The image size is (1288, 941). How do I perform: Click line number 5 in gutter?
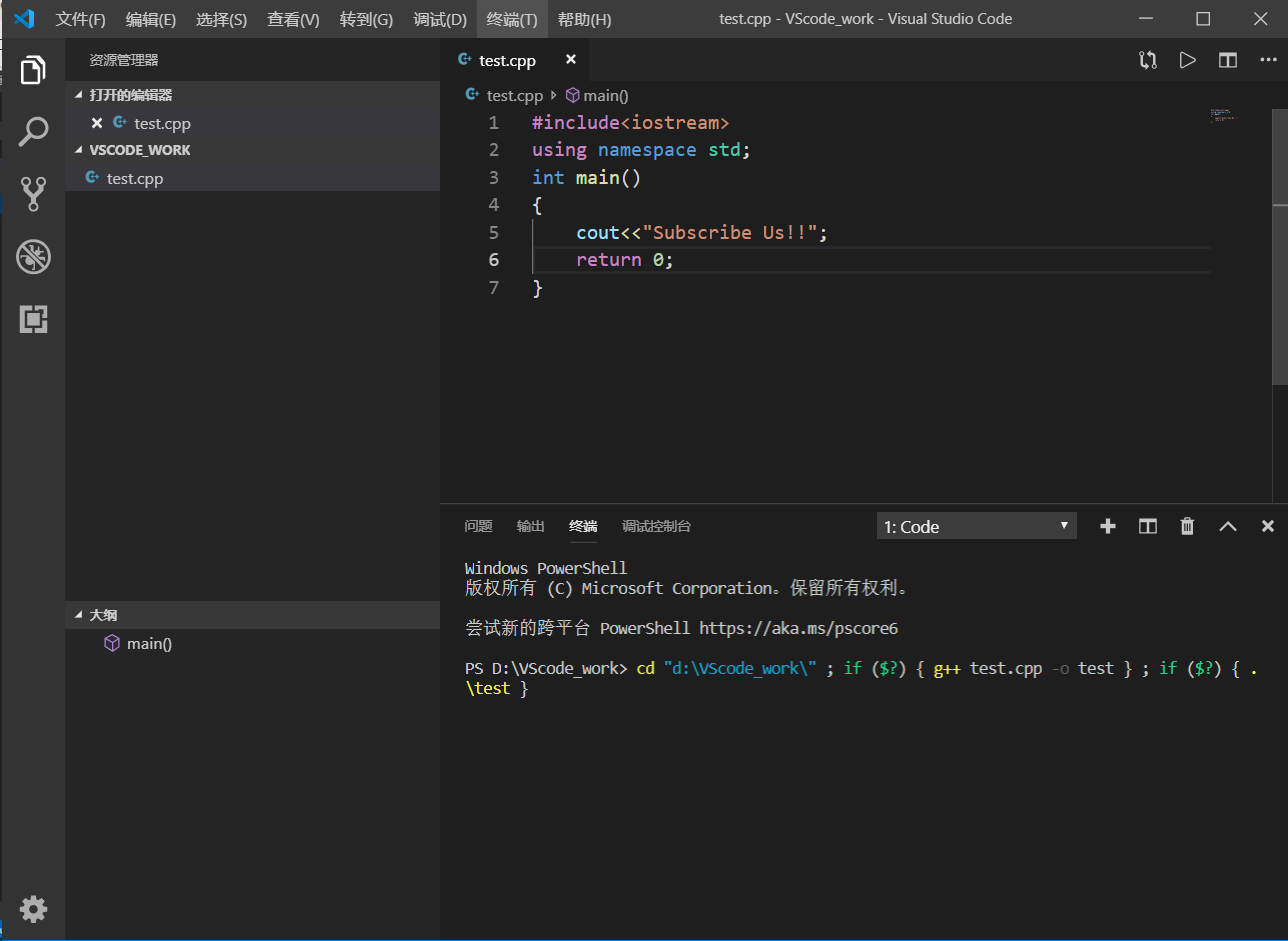(x=493, y=232)
